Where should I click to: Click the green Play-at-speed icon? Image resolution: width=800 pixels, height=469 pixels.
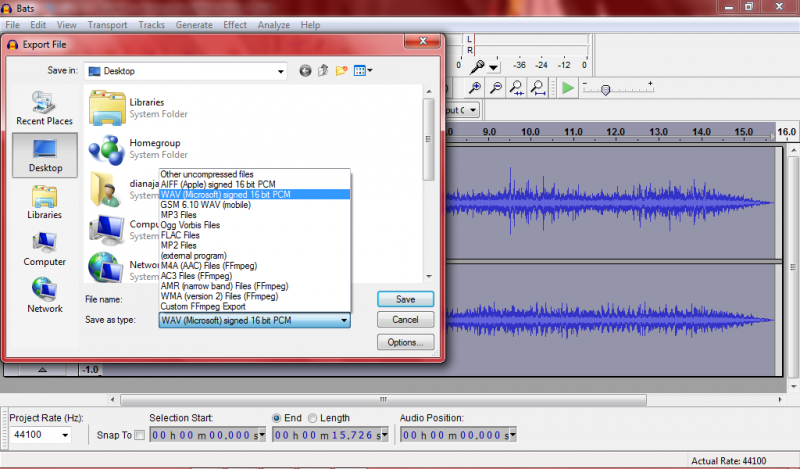[568, 88]
